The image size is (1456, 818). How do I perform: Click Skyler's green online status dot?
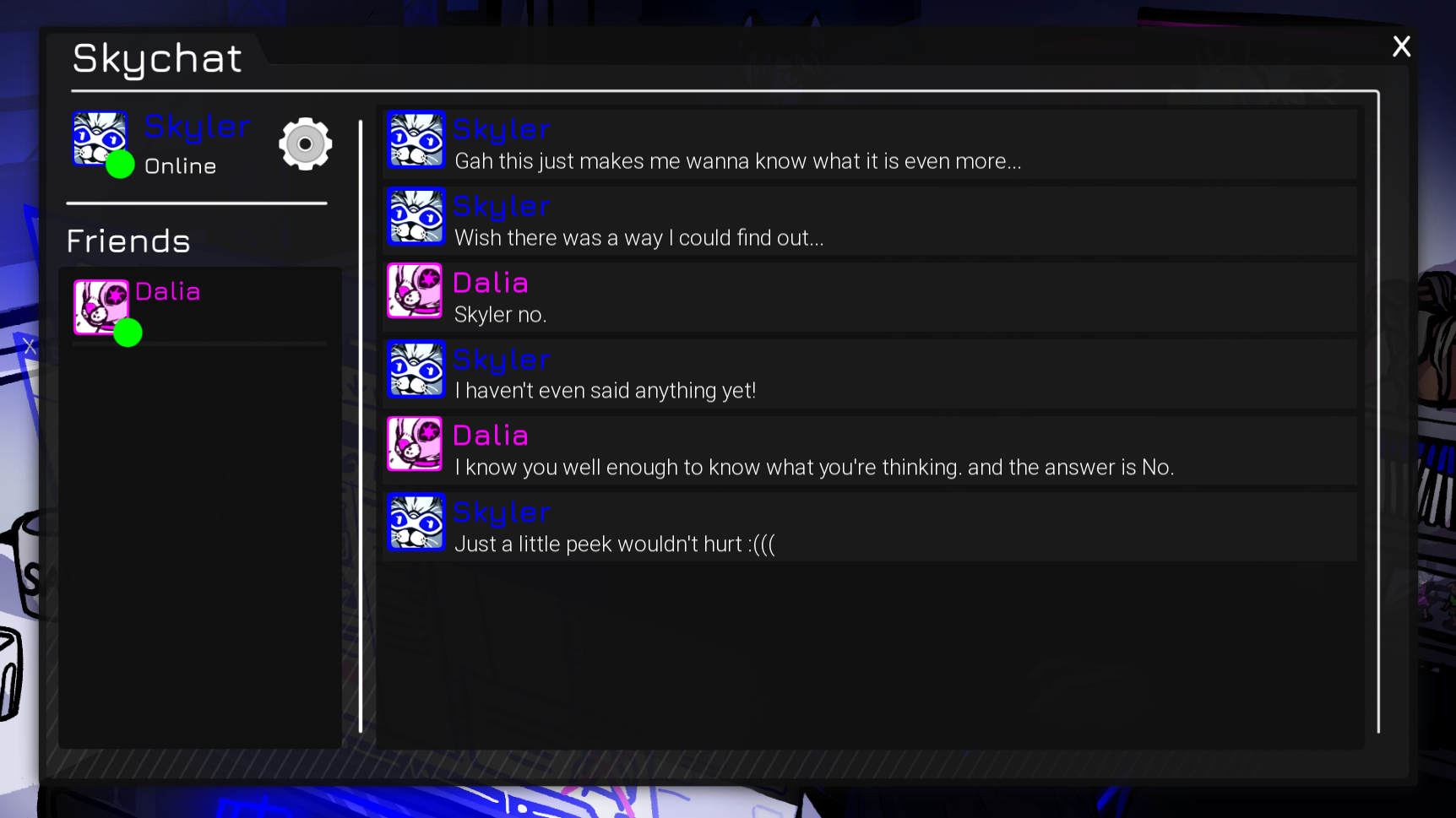(120, 164)
